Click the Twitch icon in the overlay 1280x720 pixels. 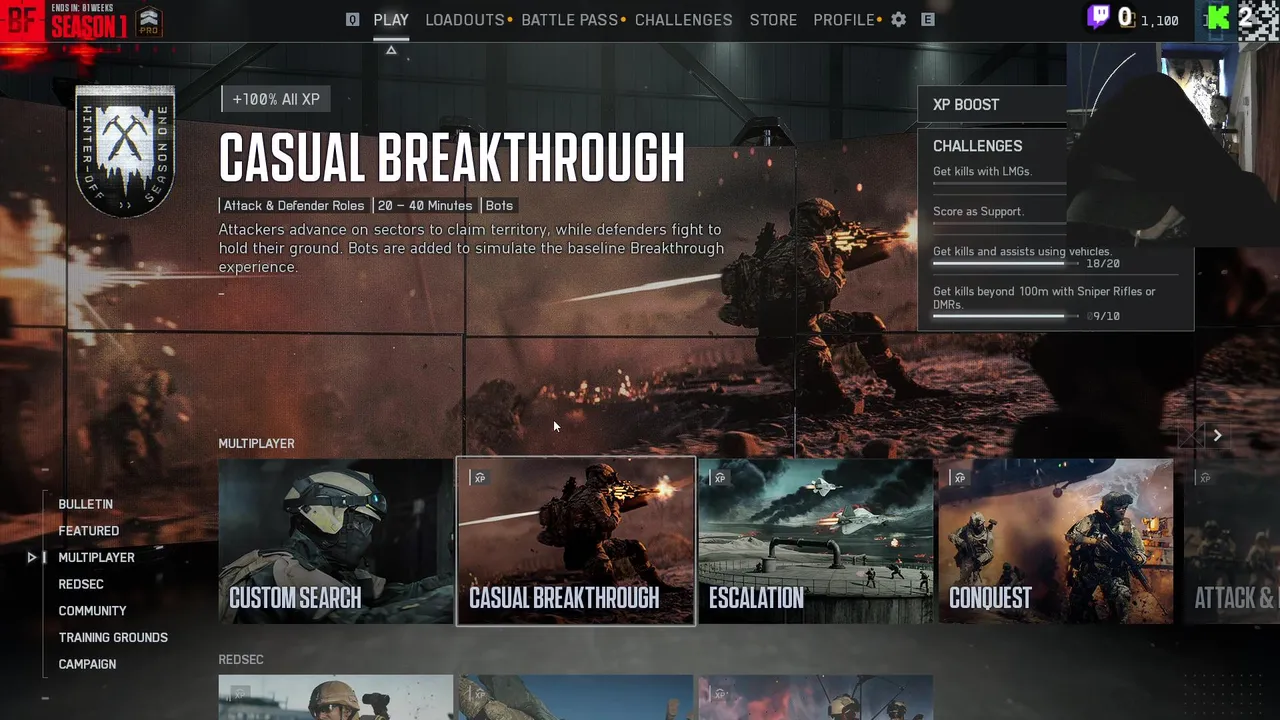1098,18
